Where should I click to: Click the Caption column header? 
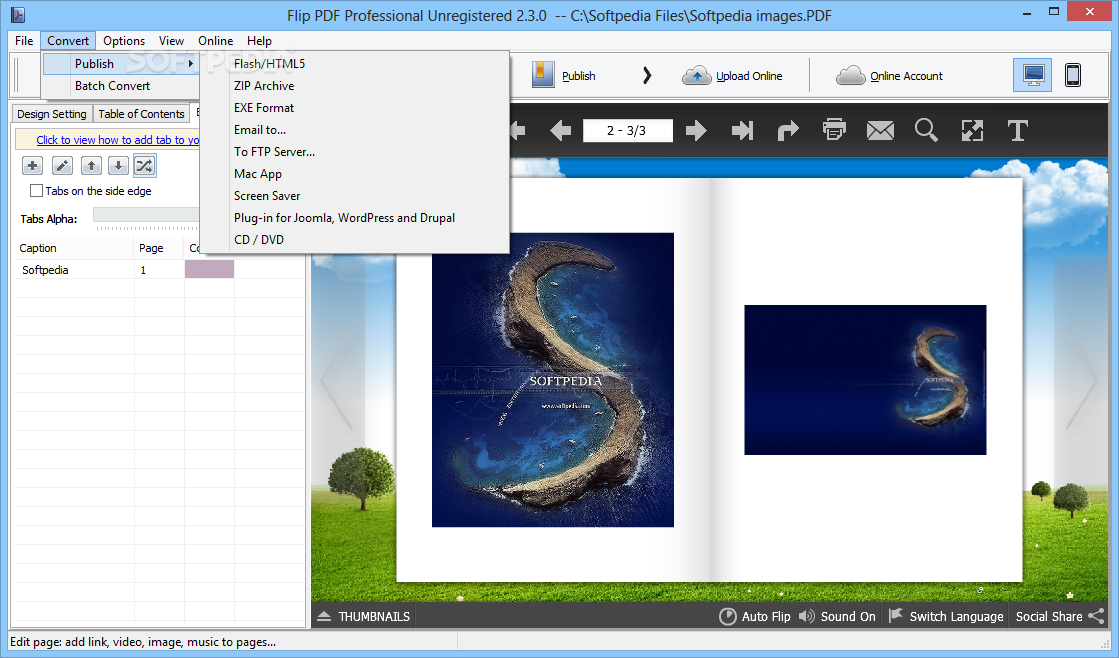pos(74,248)
